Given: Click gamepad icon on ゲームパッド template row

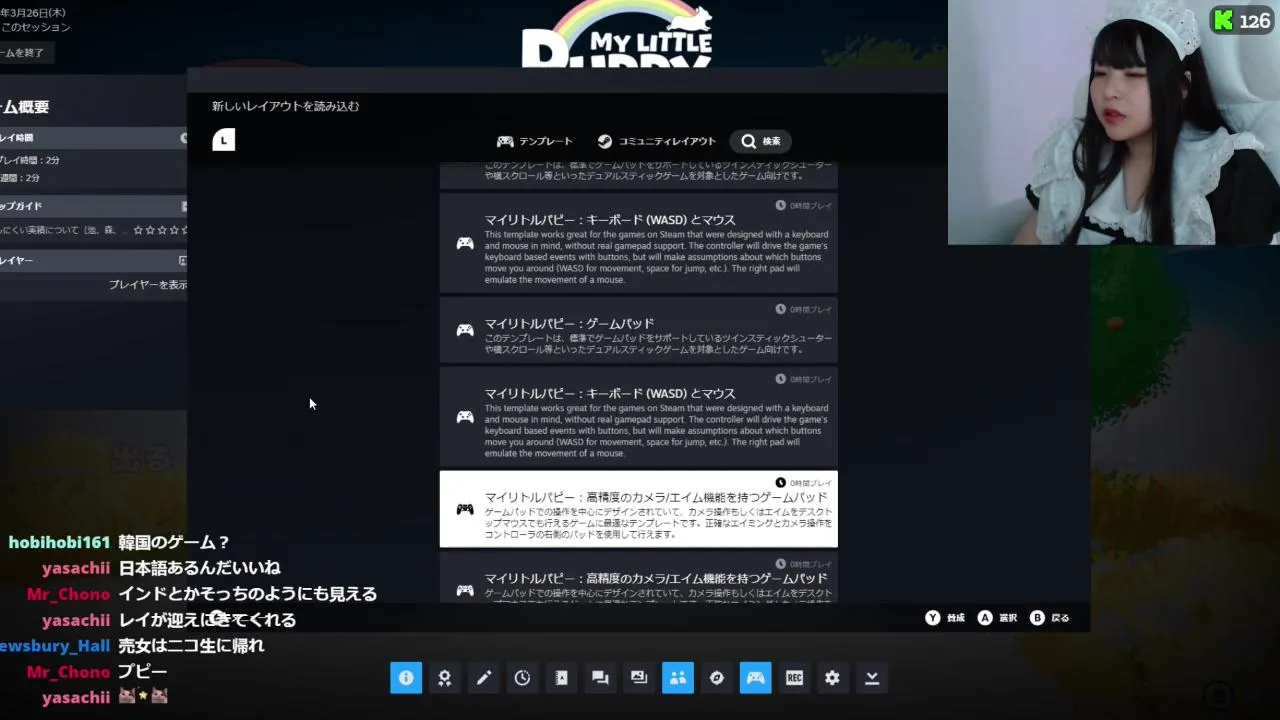Looking at the screenshot, I should tap(465, 330).
